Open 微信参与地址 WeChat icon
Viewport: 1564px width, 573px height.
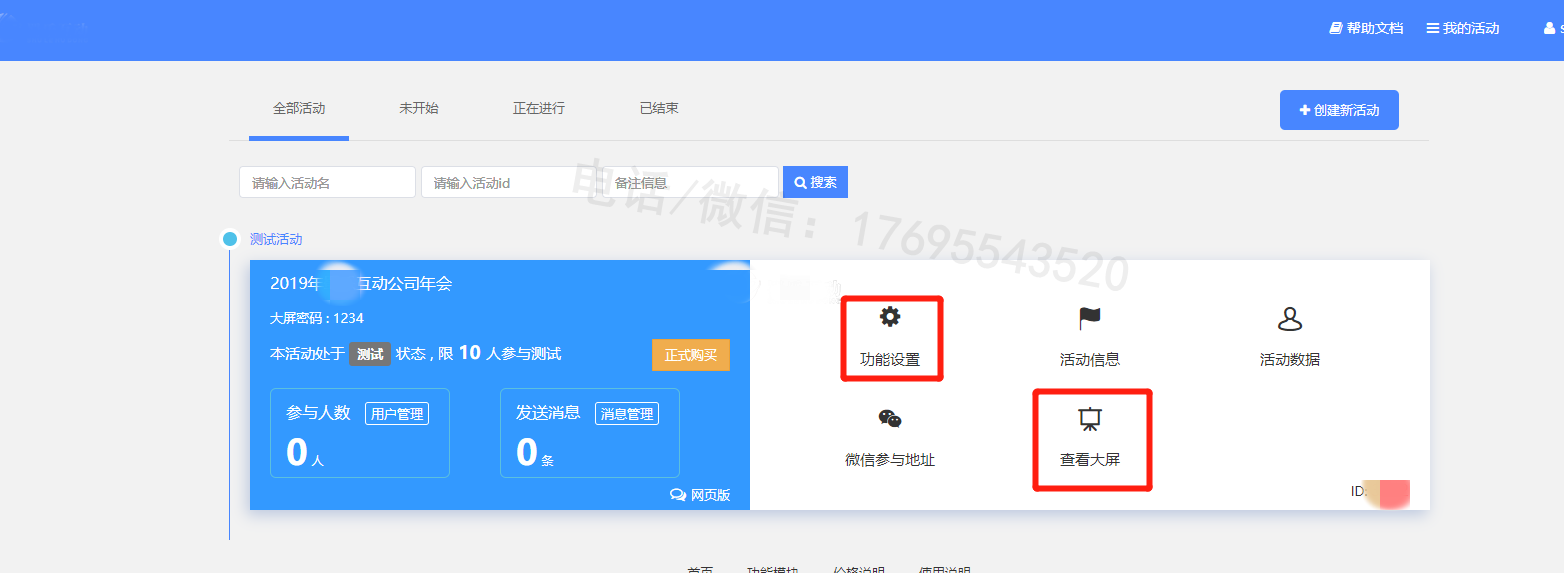pos(890,419)
